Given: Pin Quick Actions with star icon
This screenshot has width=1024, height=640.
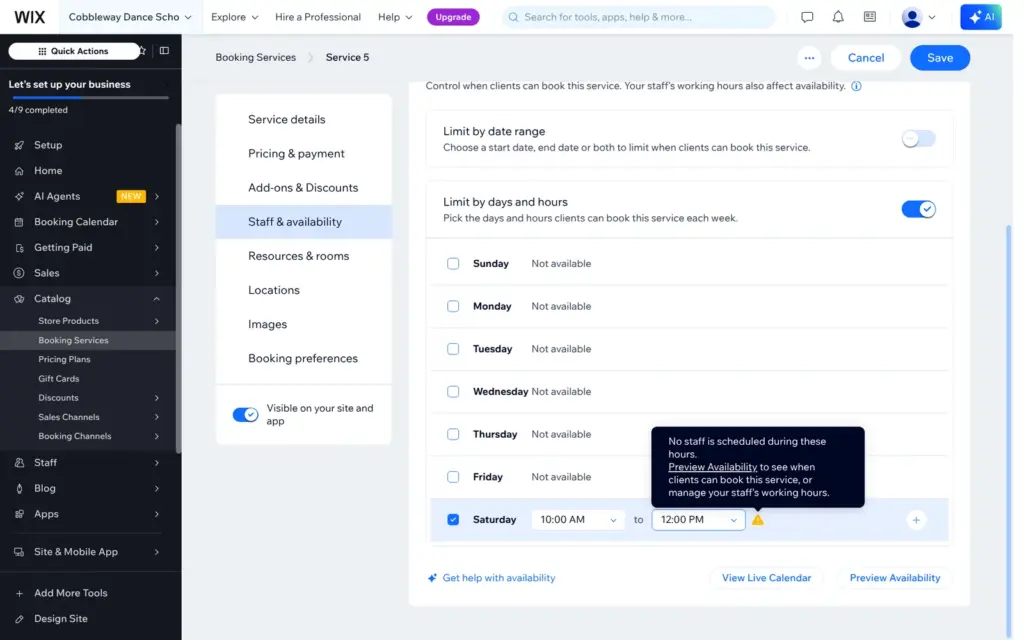Looking at the screenshot, I should coord(142,51).
